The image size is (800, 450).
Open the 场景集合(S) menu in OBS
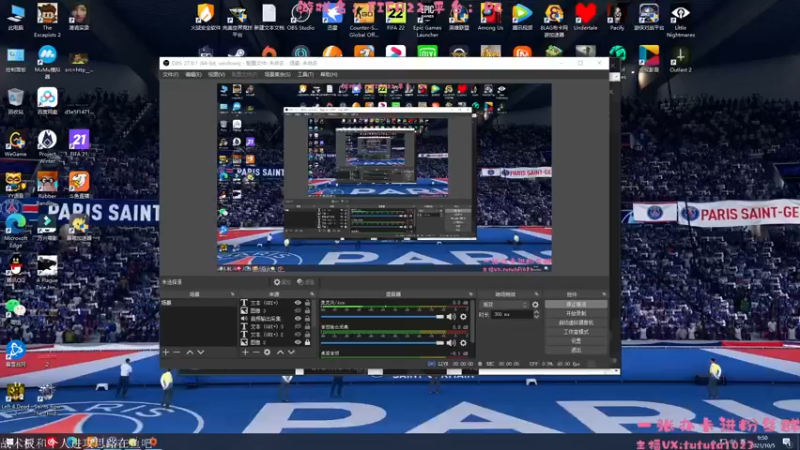(277, 74)
